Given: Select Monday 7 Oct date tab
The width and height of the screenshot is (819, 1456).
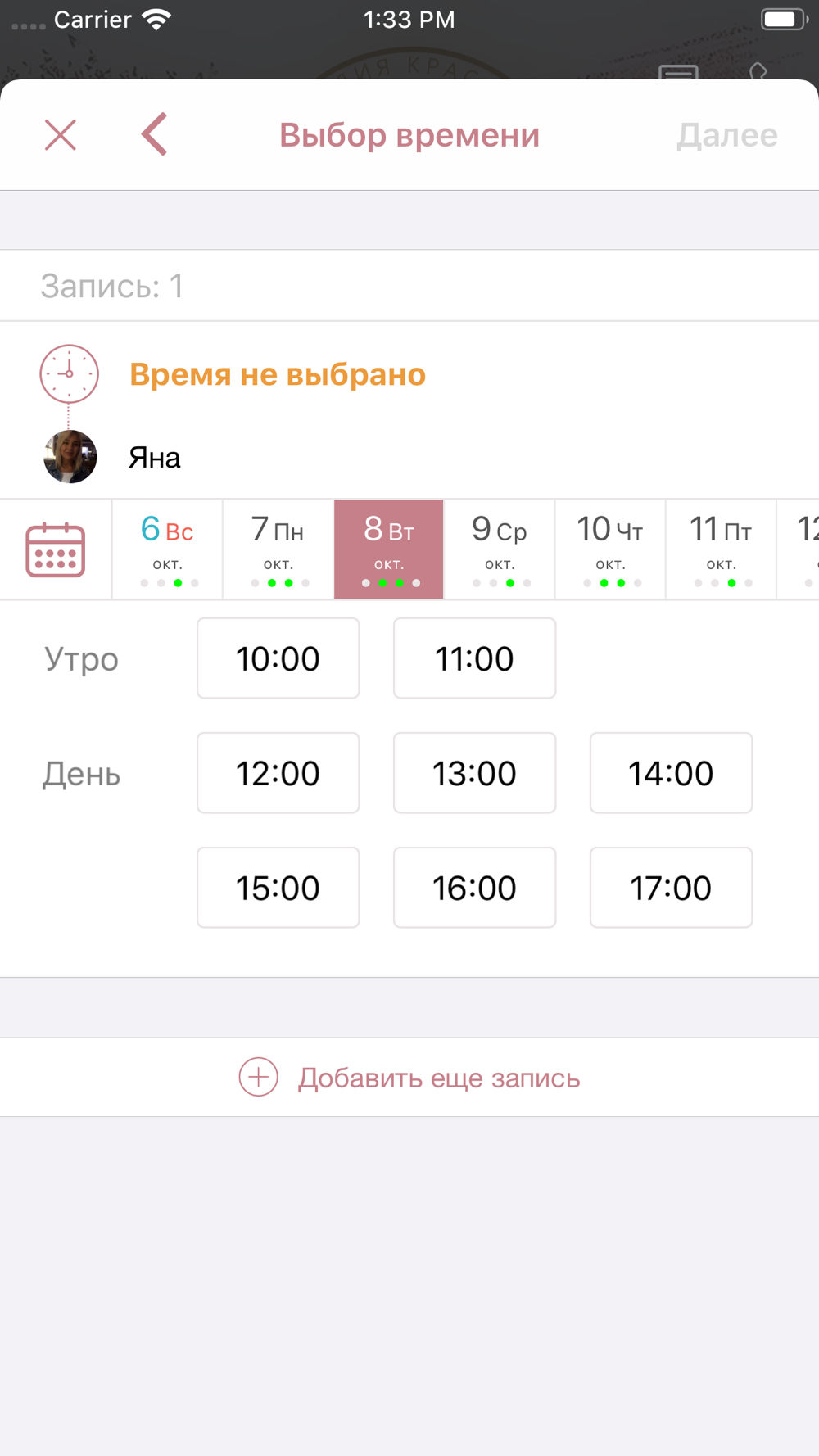Looking at the screenshot, I should tap(278, 549).
